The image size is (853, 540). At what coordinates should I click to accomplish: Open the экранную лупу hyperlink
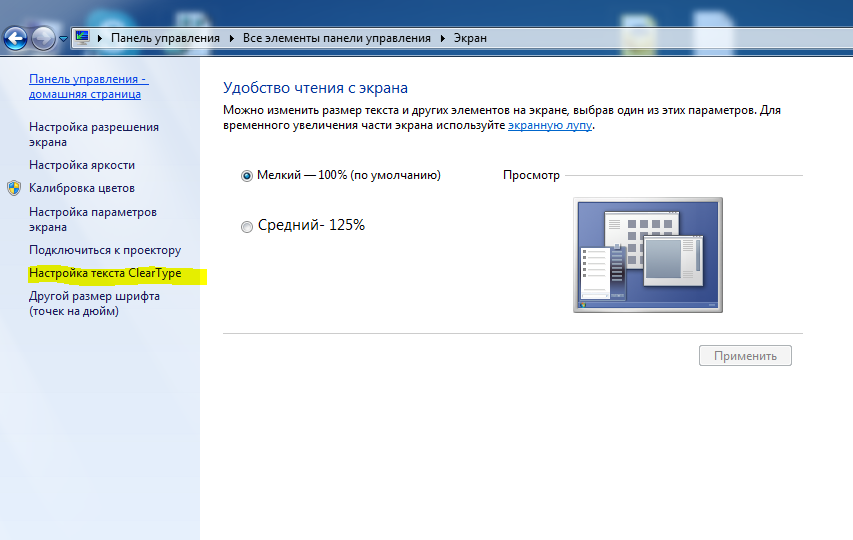pos(549,125)
